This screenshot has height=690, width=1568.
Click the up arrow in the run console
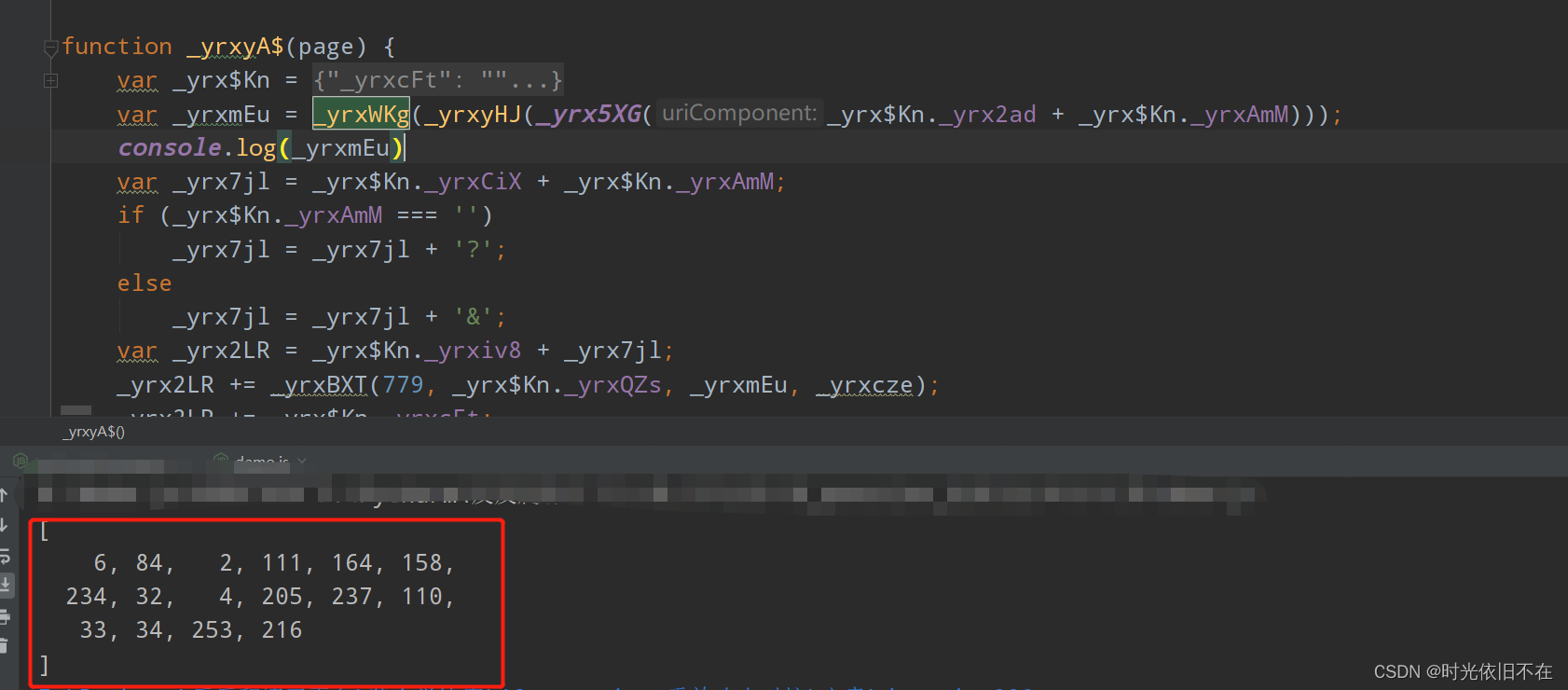coord(4,495)
